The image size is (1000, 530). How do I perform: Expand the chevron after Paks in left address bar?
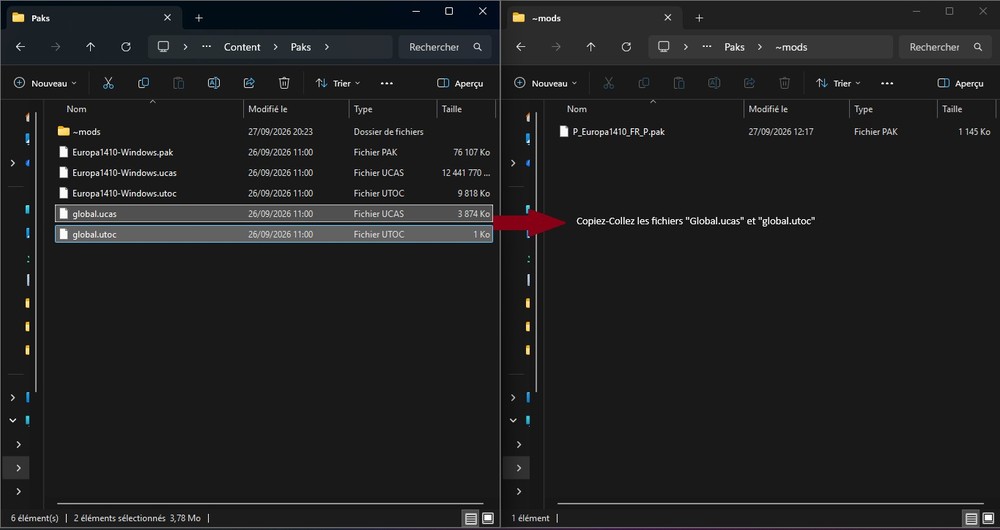pyautogui.click(x=327, y=47)
